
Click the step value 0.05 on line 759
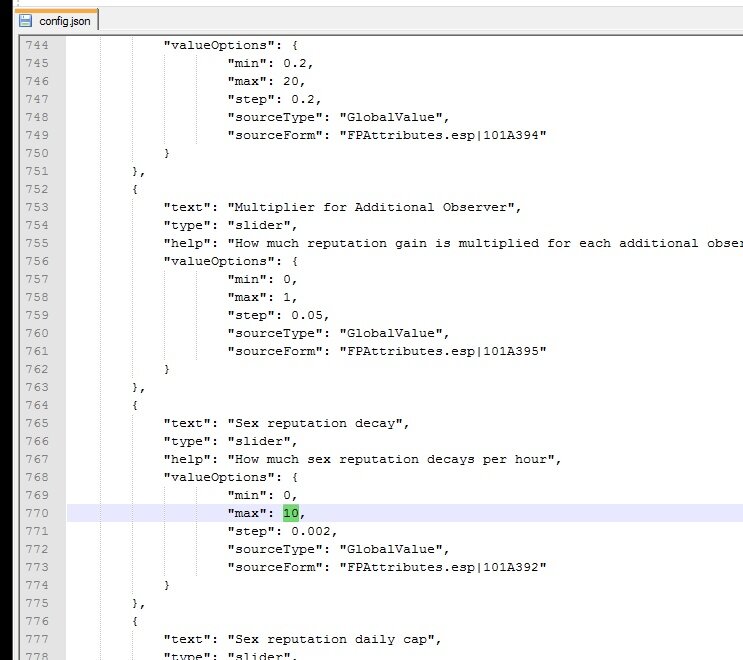tap(307, 316)
